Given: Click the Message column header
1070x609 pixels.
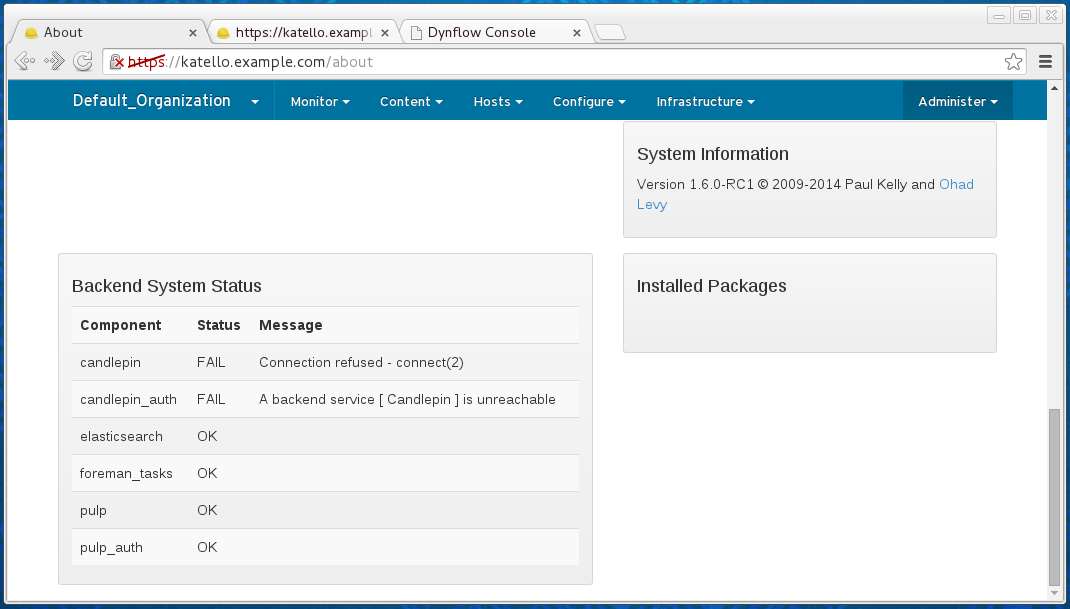Looking at the screenshot, I should coord(291,325).
